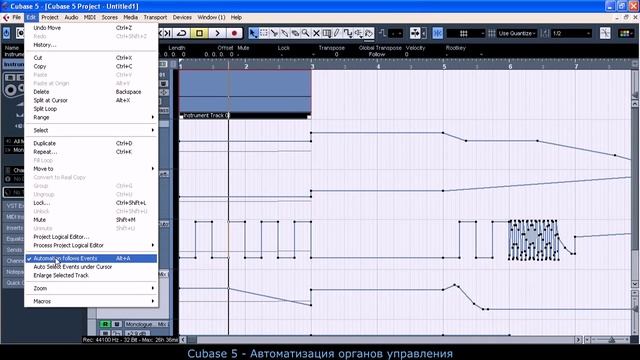Viewport: 640px width, 360px height.
Task: Choose Auto Select Events under Cursor
Action: click(x=91, y=267)
